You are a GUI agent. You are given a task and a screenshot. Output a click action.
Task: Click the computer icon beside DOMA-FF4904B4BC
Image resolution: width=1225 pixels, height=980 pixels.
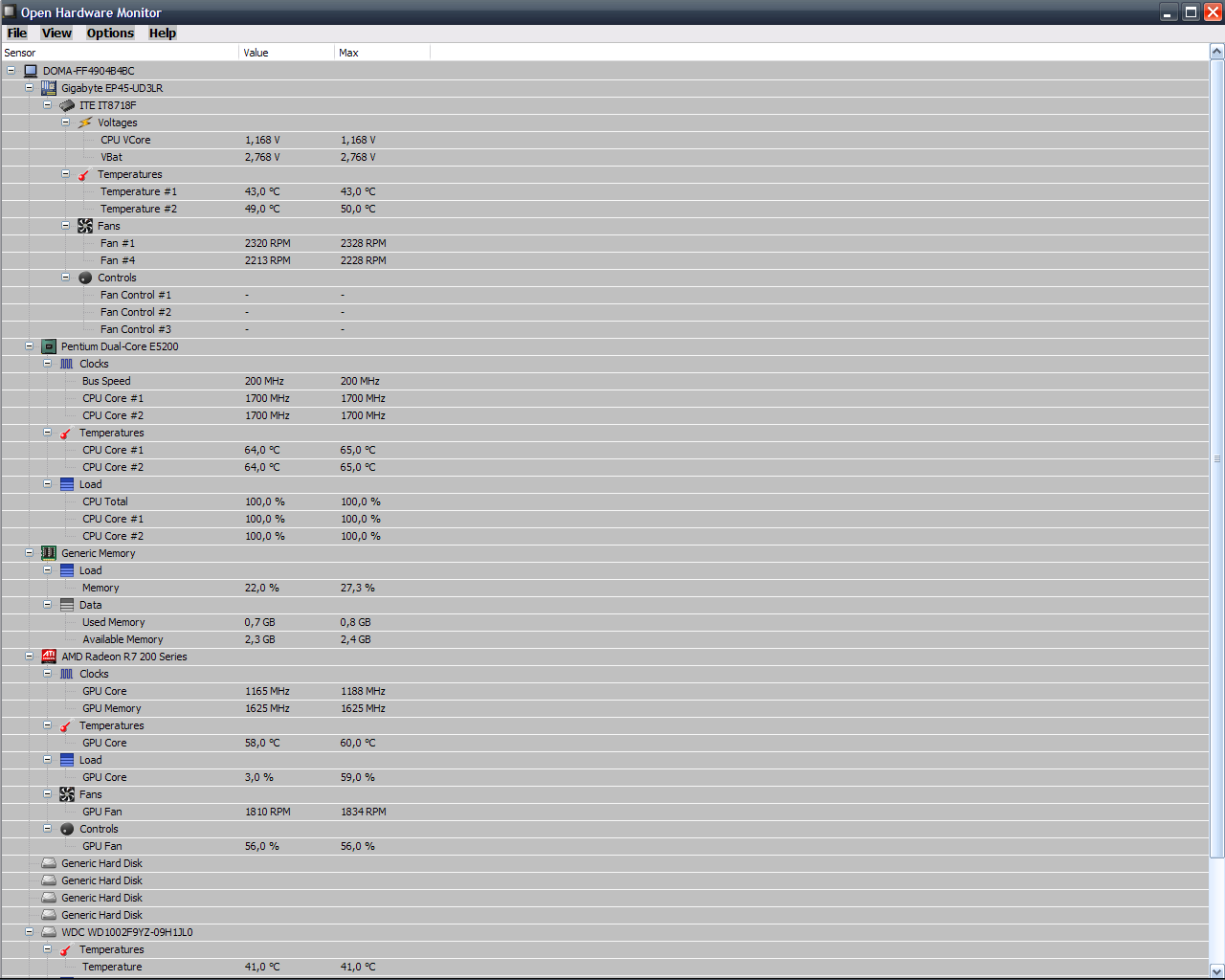[31, 71]
